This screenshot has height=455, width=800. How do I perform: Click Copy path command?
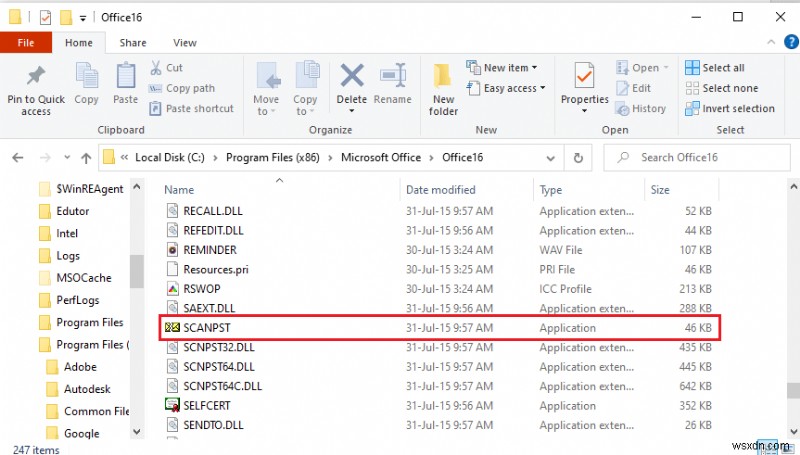182,88
